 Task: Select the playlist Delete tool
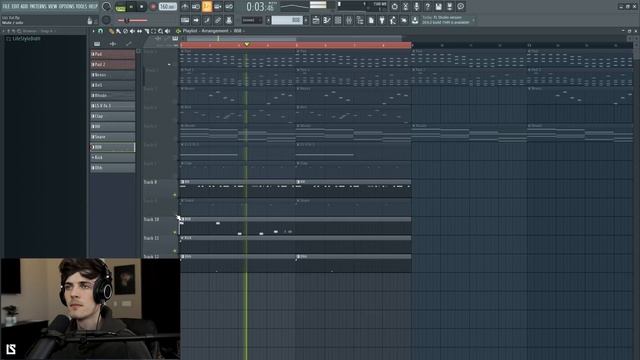(125, 31)
